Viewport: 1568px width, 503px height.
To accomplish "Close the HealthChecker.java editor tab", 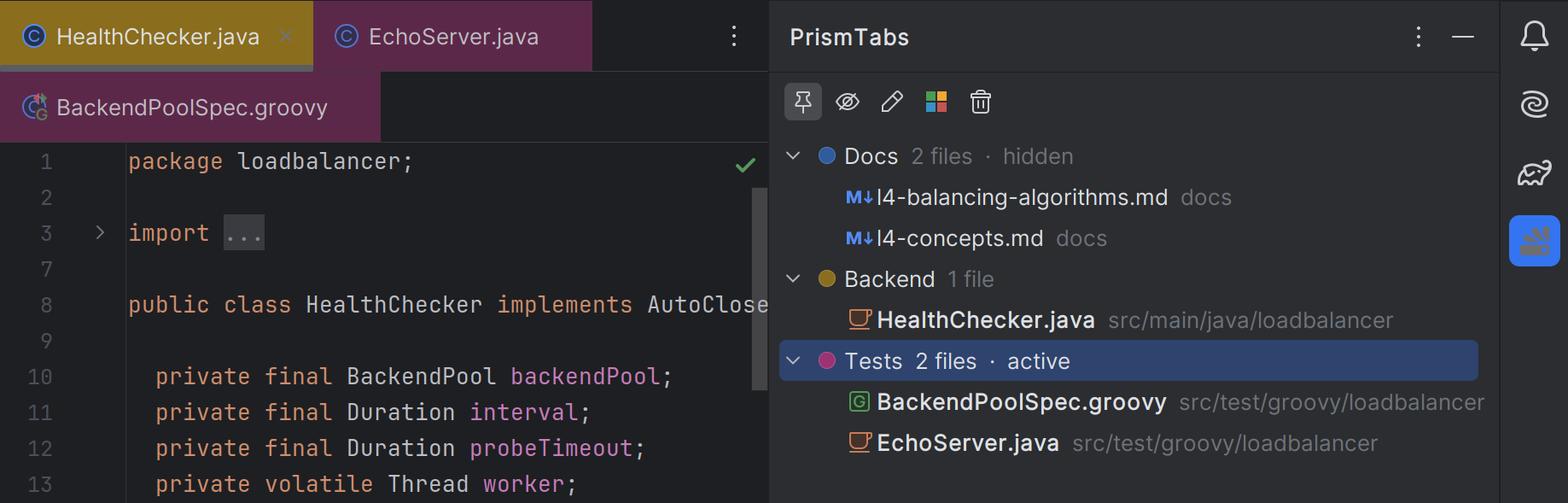I will click(x=286, y=36).
